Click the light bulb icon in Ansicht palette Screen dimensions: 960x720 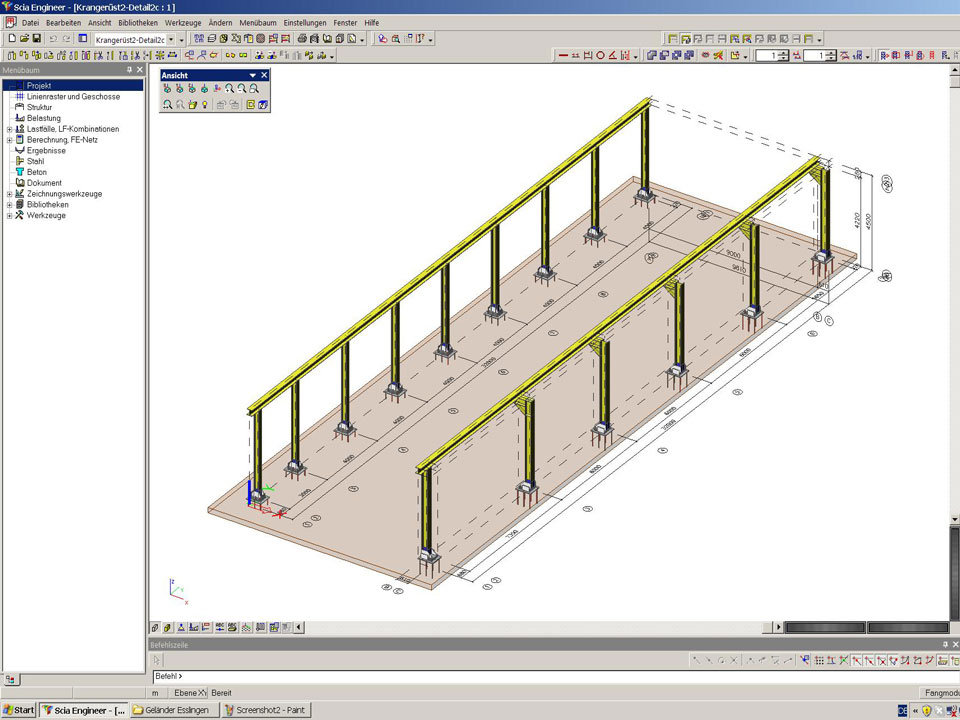click(x=204, y=104)
